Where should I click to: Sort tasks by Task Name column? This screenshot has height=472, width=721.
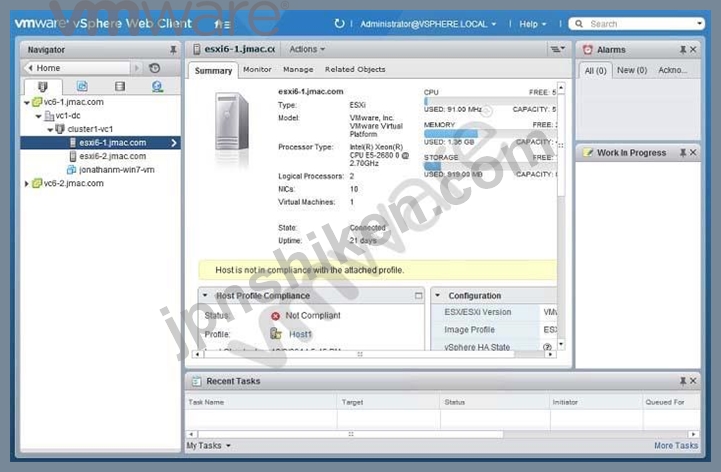(261, 402)
